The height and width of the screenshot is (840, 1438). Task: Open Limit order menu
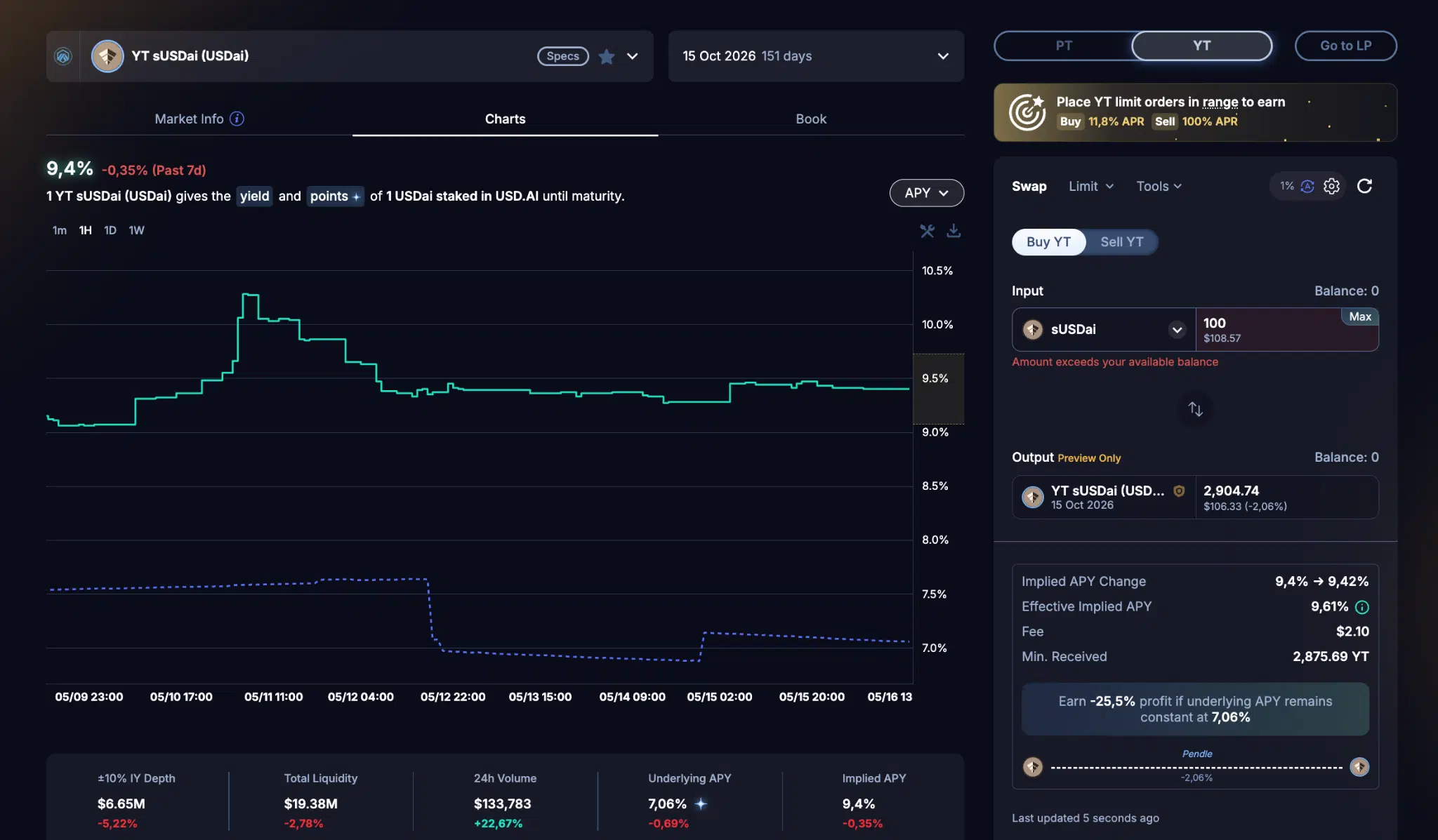(1090, 186)
